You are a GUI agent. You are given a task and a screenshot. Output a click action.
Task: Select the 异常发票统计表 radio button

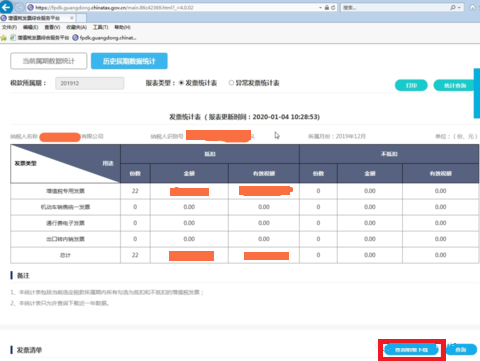pyautogui.click(x=231, y=83)
